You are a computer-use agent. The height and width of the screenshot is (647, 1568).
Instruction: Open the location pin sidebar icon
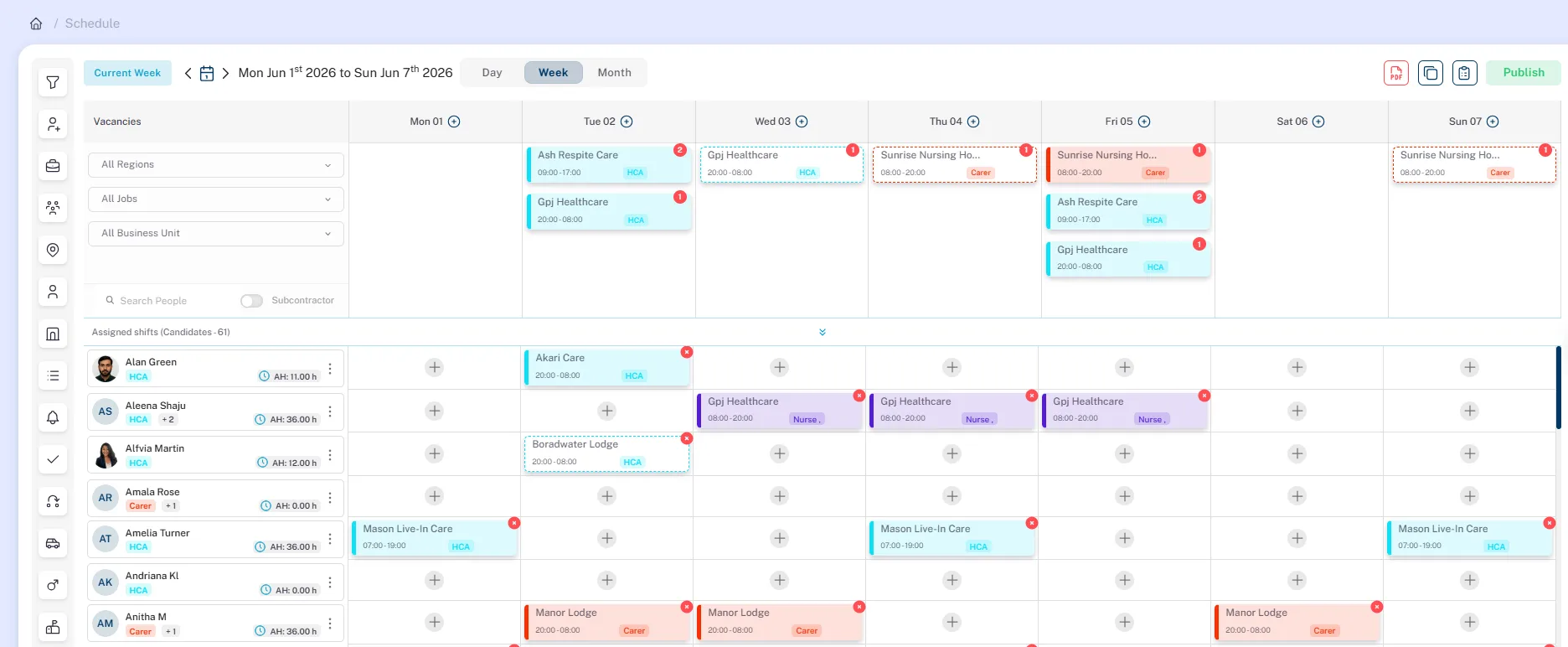[x=53, y=250]
